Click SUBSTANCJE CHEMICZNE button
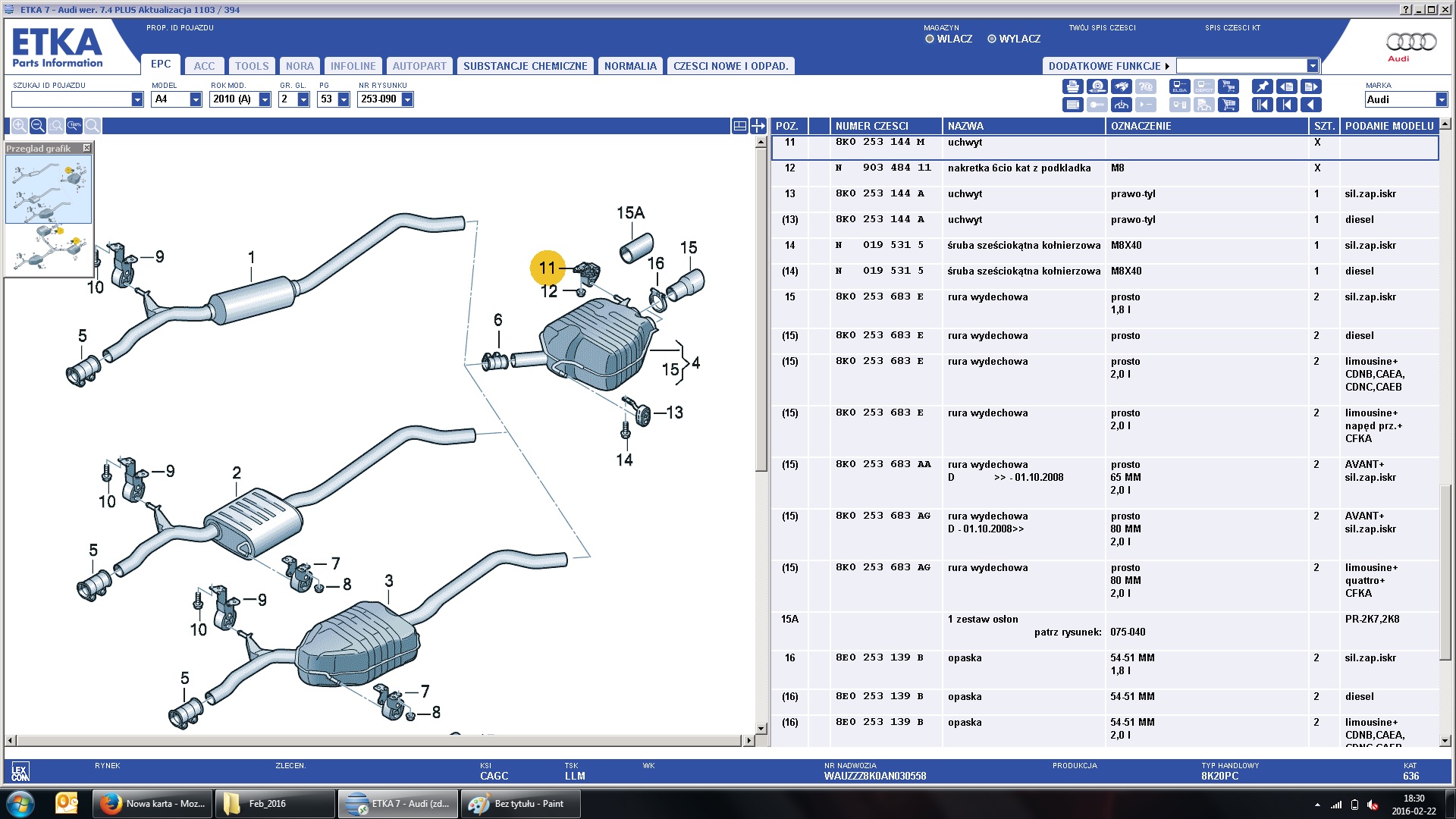Screen dimensions: 1456x819 525,66
